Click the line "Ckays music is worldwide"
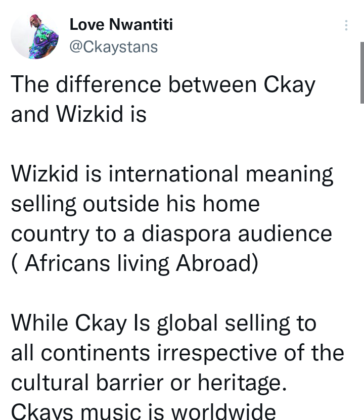 click(x=144, y=412)
